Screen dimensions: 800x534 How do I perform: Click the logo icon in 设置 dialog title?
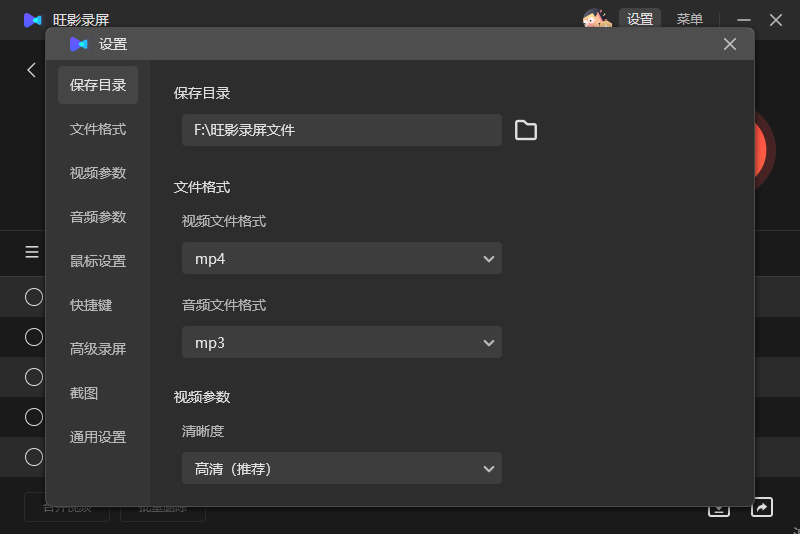(x=78, y=44)
